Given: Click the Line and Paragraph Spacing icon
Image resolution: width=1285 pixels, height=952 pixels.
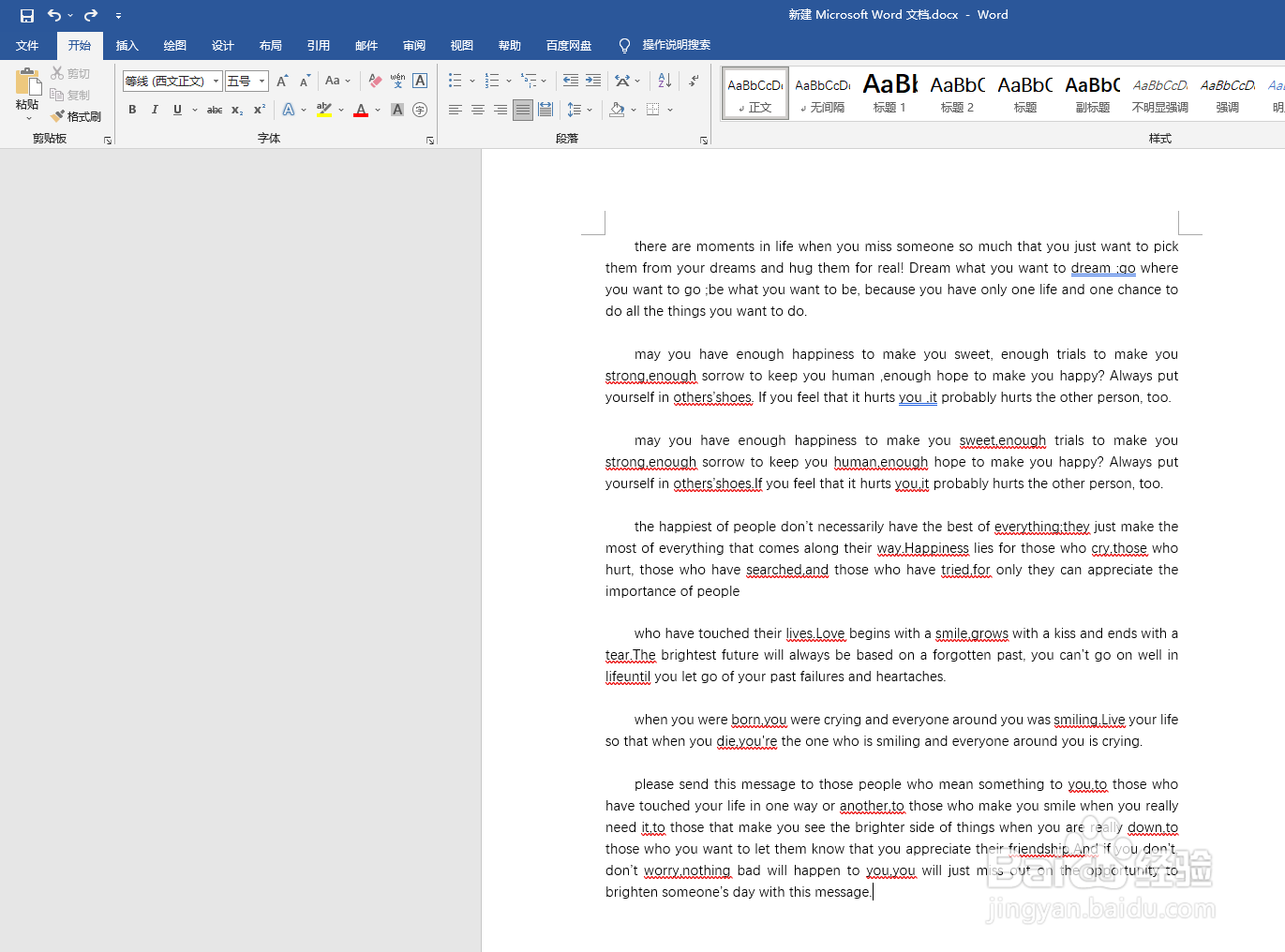Looking at the screenshot, I should pyautogui.click(x=575, y=110).
